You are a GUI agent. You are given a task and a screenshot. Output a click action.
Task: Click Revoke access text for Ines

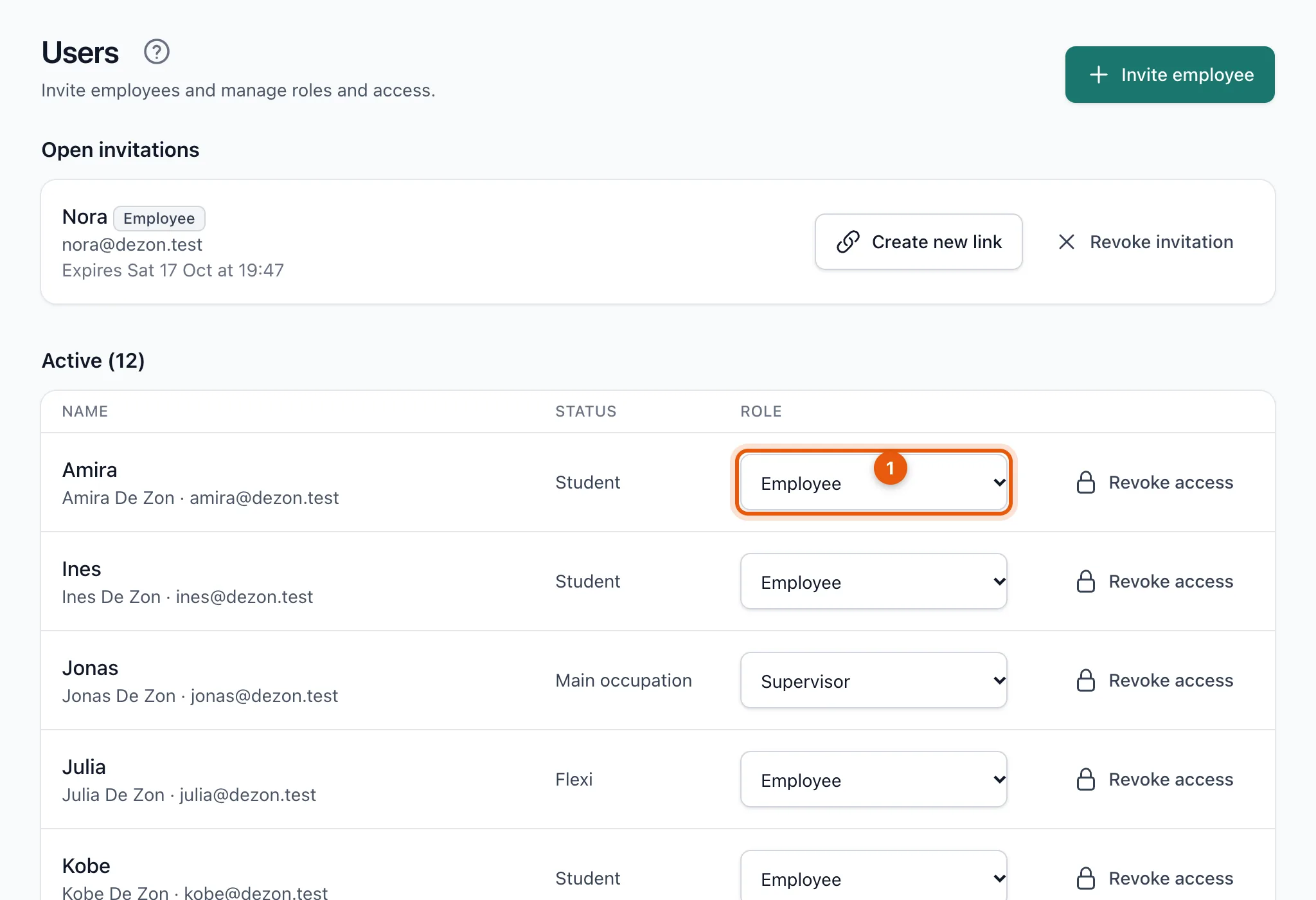1171,581
